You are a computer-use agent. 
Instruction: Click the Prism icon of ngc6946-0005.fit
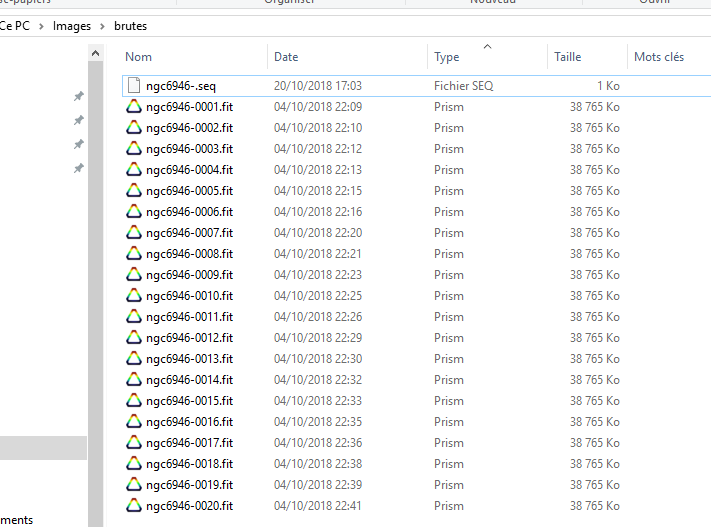tap(134, 190)
